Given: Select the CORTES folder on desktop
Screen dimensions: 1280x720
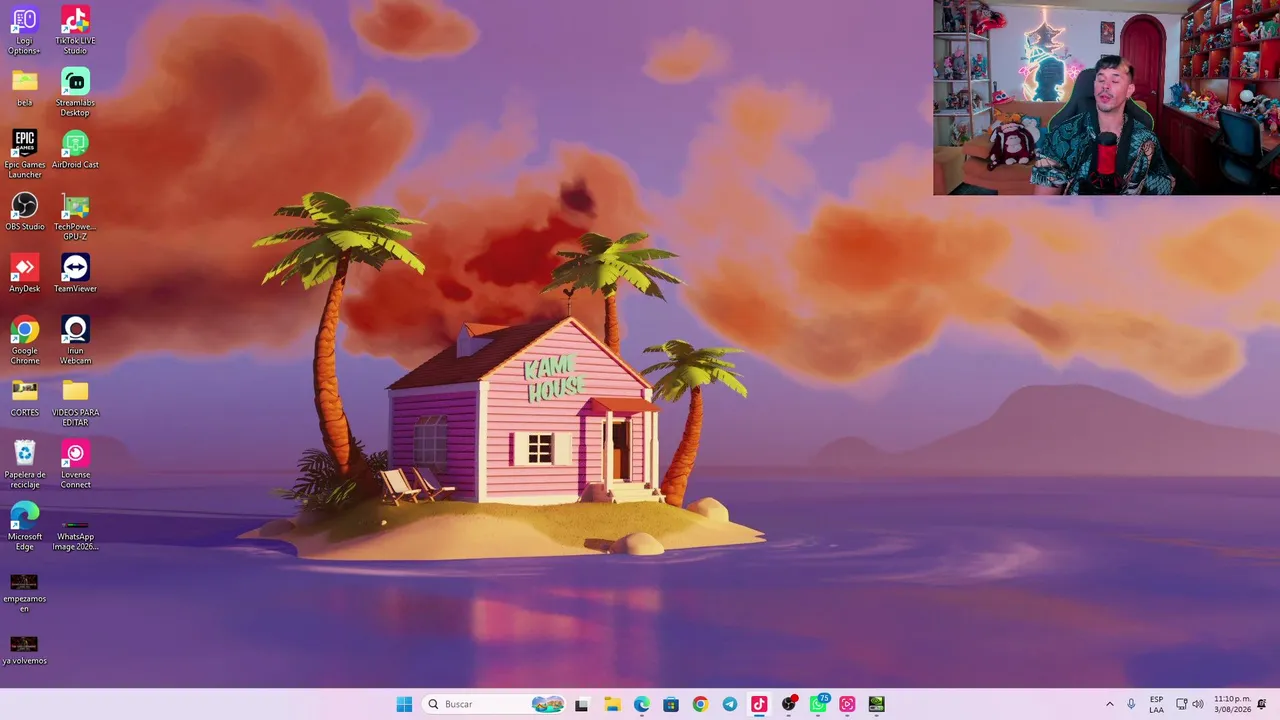Looking at the screenshot, I should [x=24, y=397].
